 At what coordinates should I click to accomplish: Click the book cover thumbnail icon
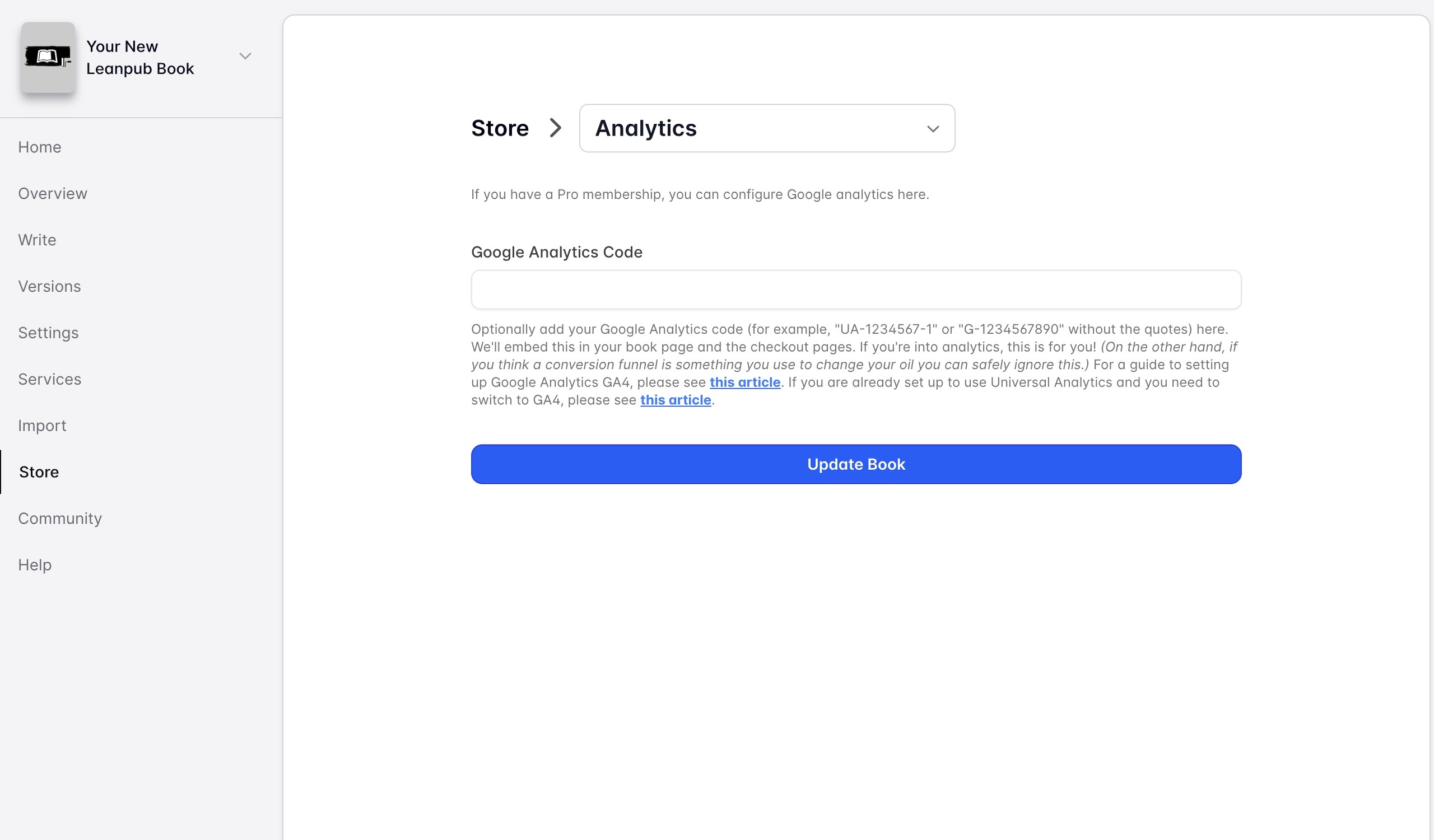point(48,57)
